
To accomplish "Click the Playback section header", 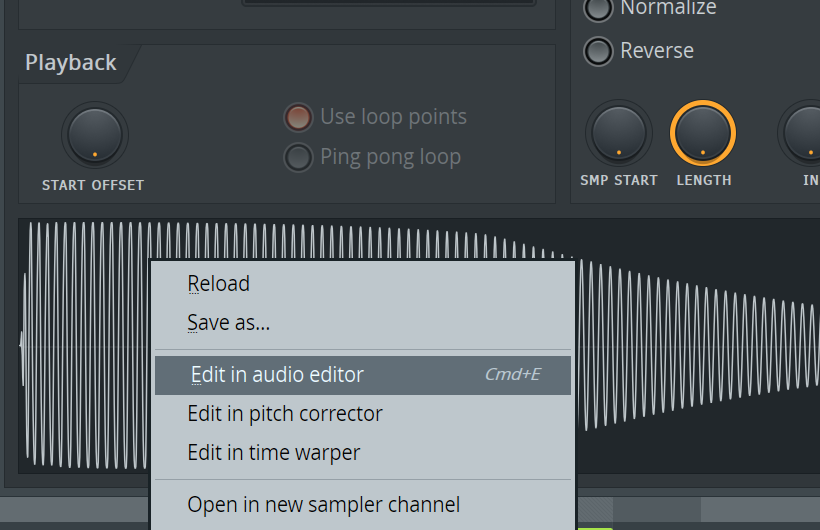I will pos(71,63).
